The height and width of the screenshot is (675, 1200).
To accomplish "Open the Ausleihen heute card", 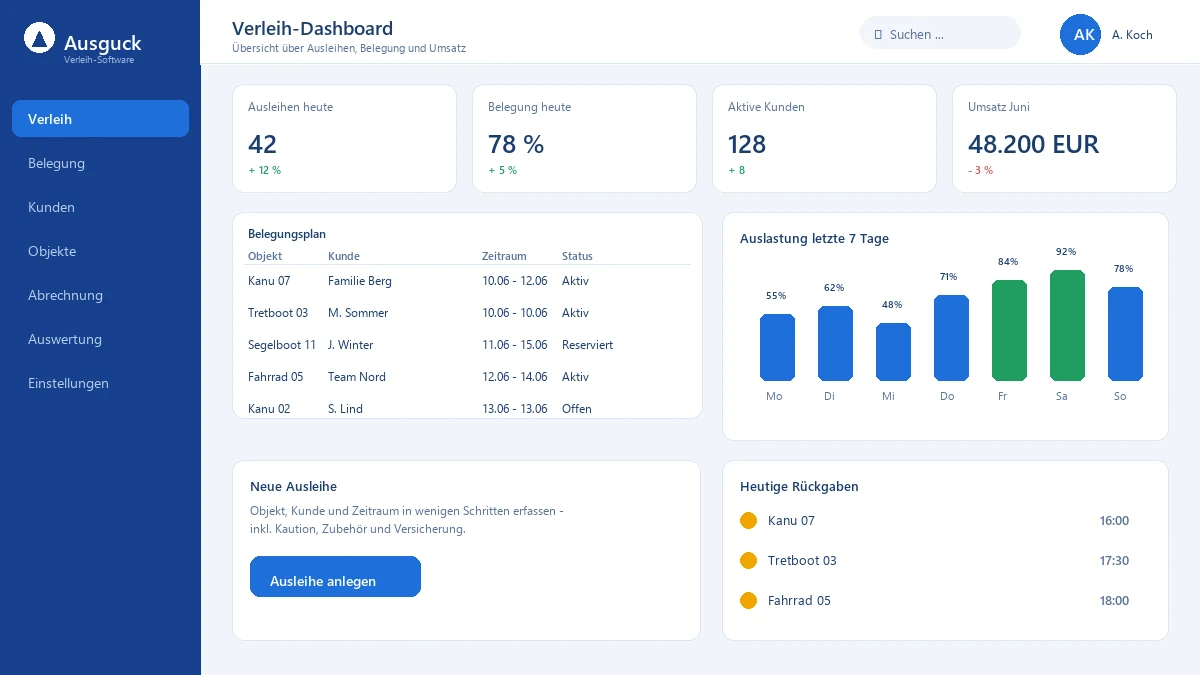I will click(x=344, y=138).
